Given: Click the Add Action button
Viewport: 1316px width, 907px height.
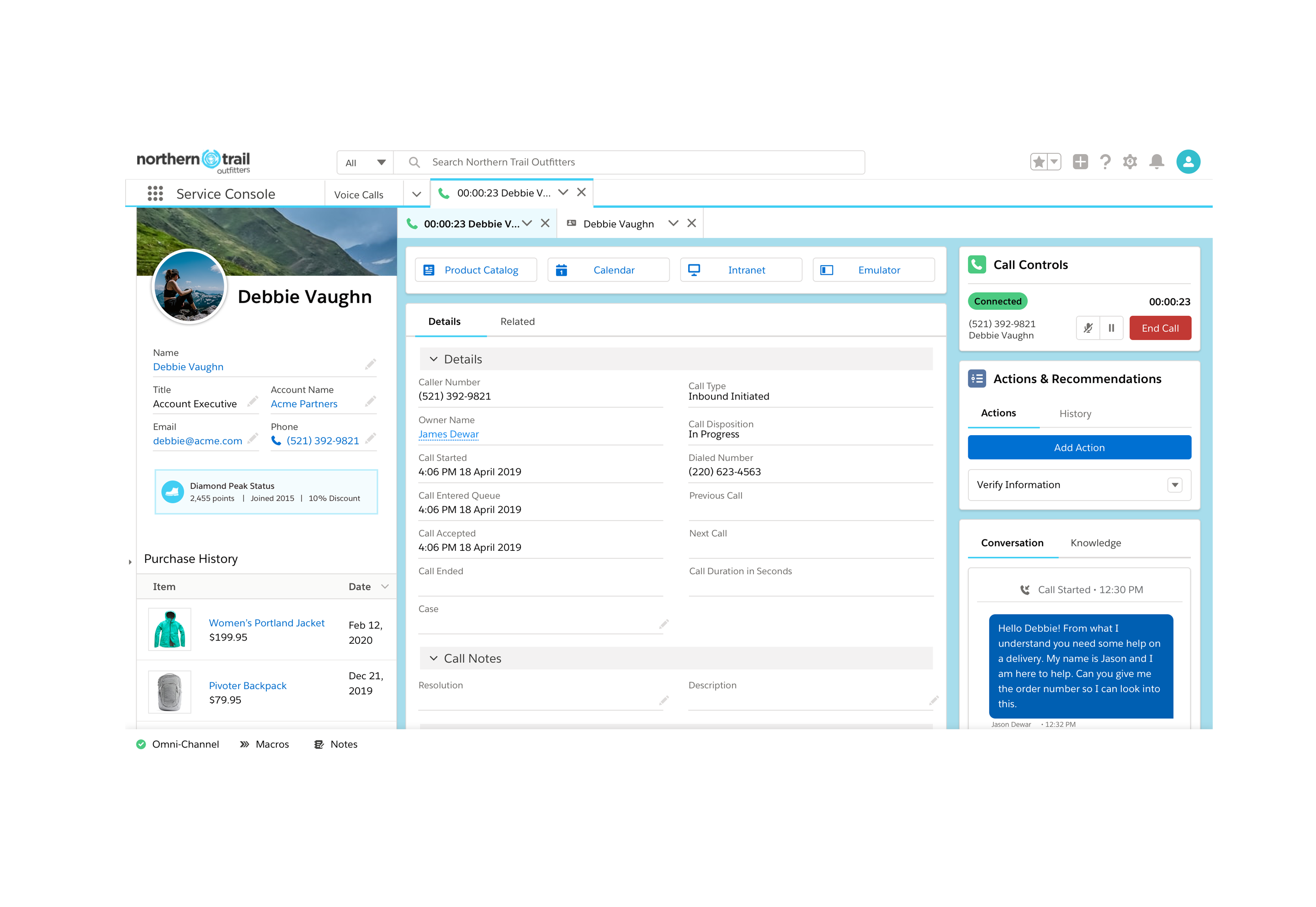Looking at the screenshot, I should coord(1079,448).
